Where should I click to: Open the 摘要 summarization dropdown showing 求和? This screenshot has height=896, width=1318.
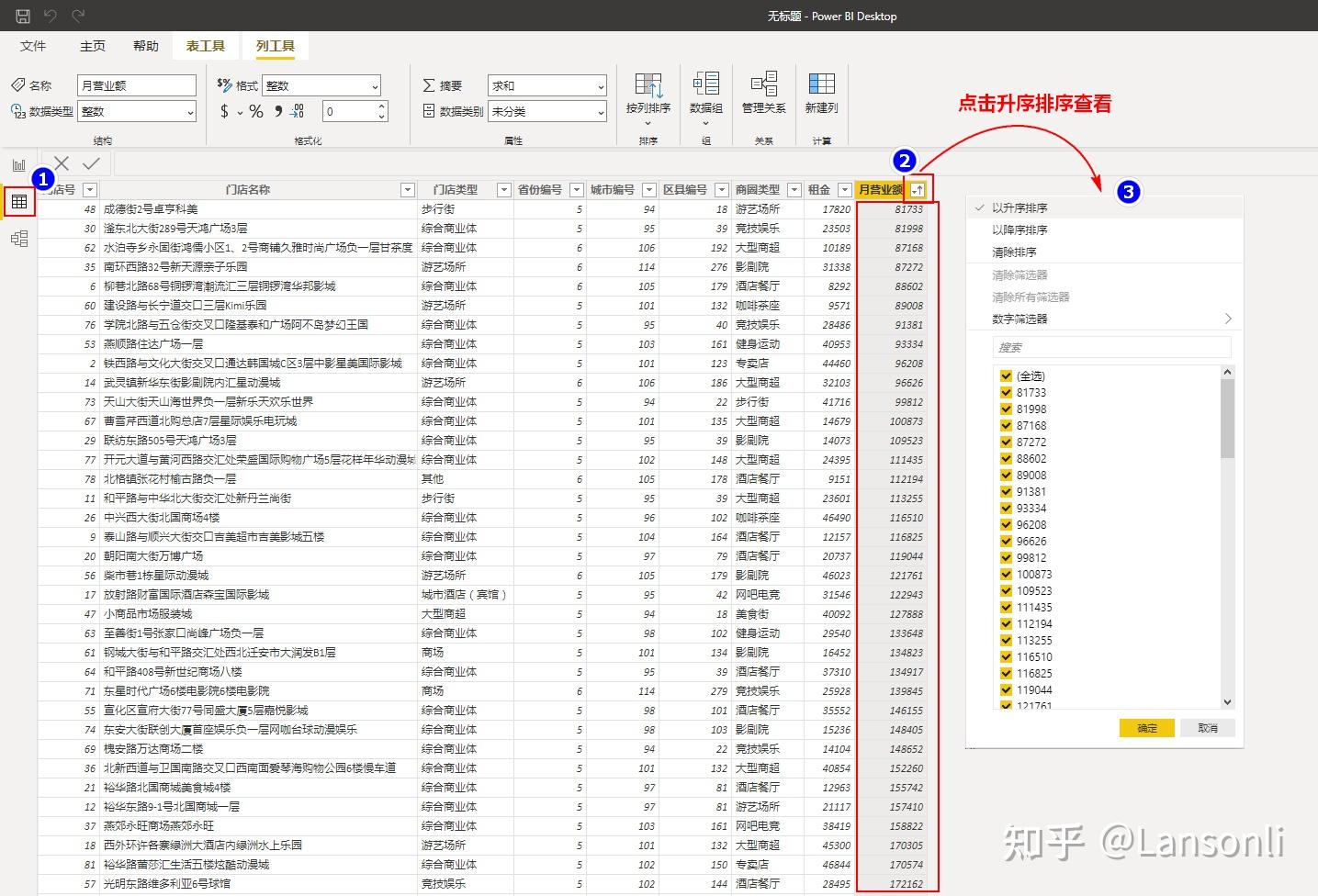tap(547, 85)
